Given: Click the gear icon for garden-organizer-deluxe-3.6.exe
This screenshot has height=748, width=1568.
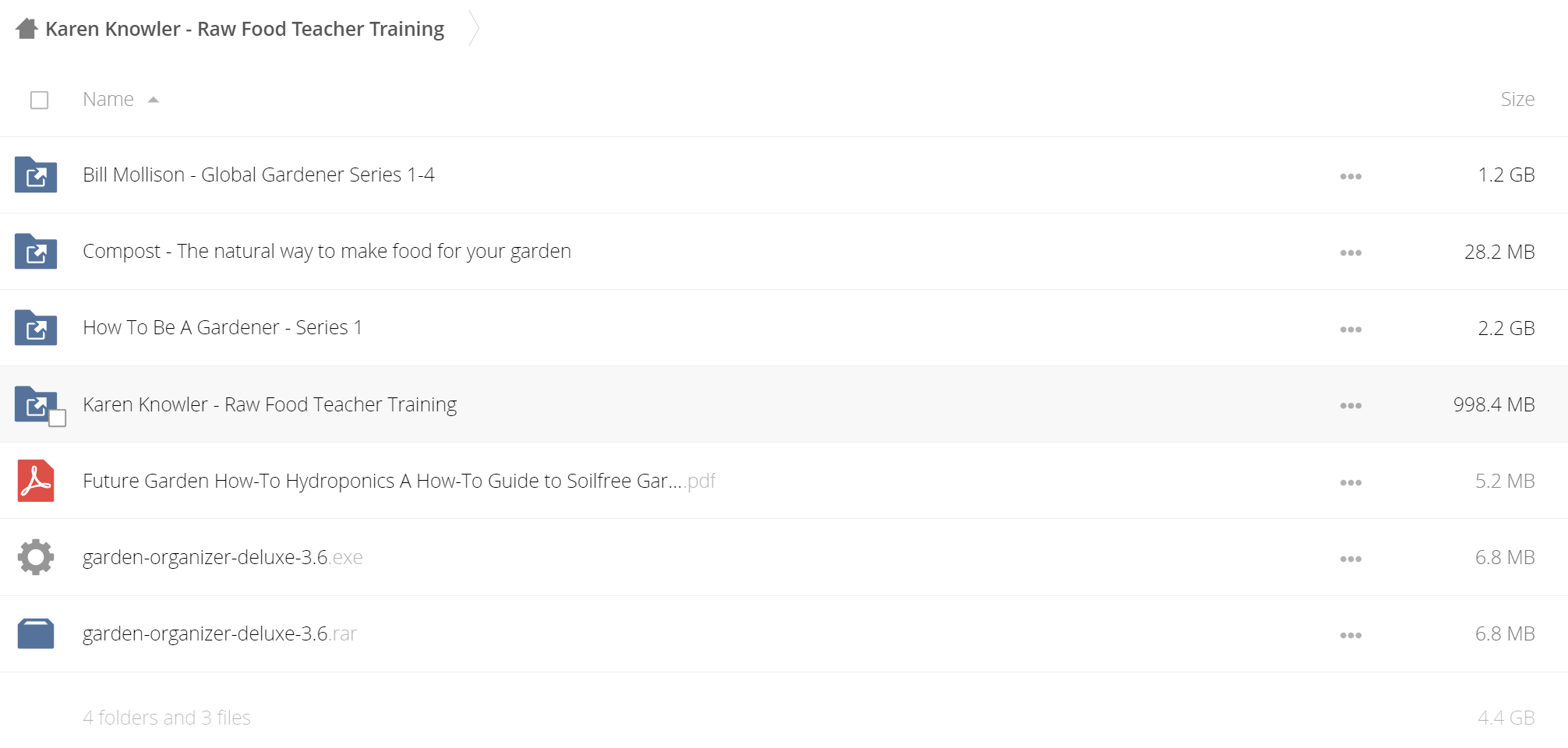Looking at the screenshot, I should click(36, 557).
